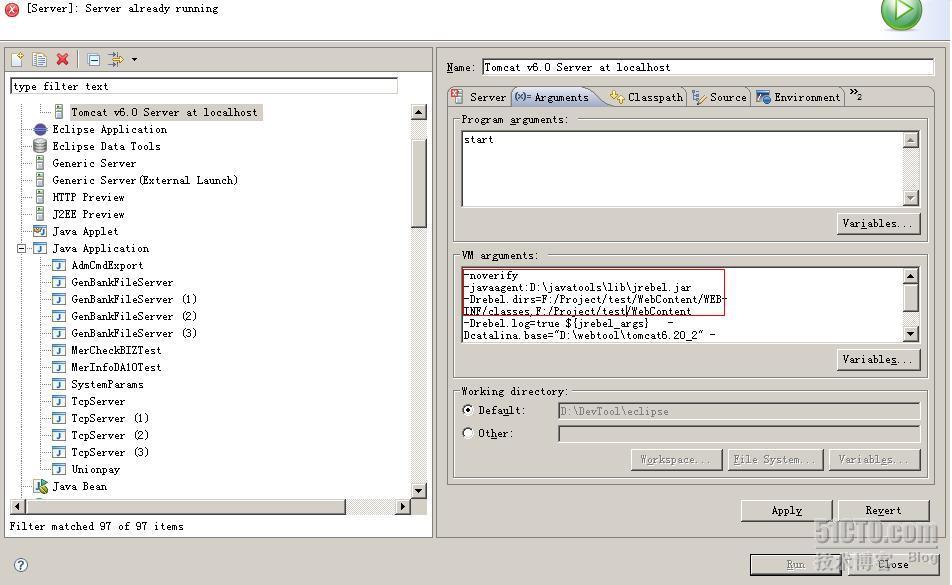Screen dimensions: 952x585
Task: Select GenBankFileServer (1) configuration
Action: (134, 299)
